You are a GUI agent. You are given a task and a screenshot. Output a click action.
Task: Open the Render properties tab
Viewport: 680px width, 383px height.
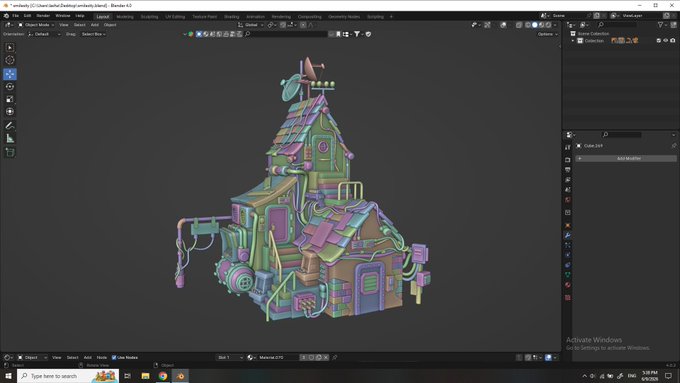[x=568, y=160]
